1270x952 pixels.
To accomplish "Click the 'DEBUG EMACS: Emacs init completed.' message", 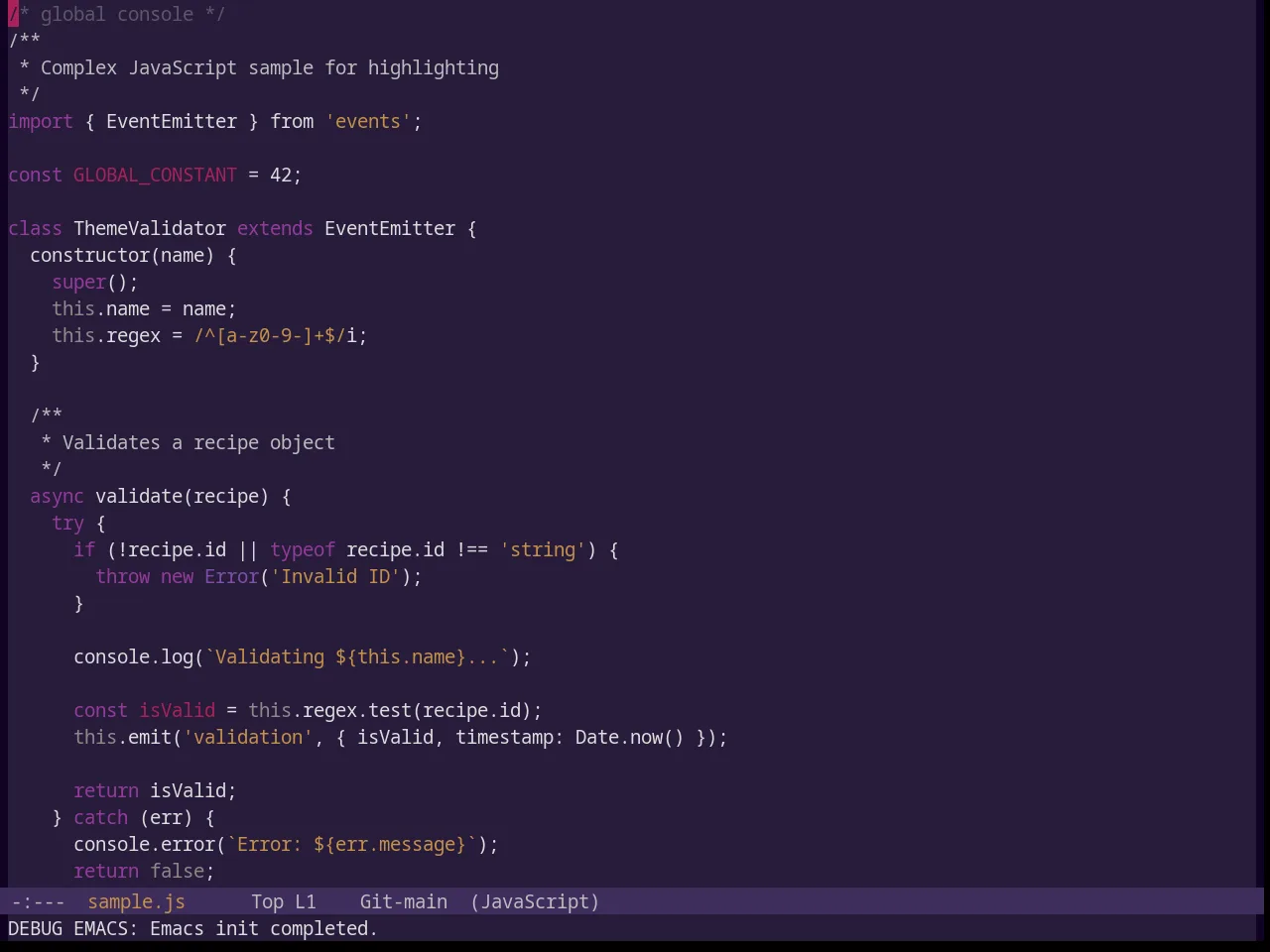I will click(192, 929).
